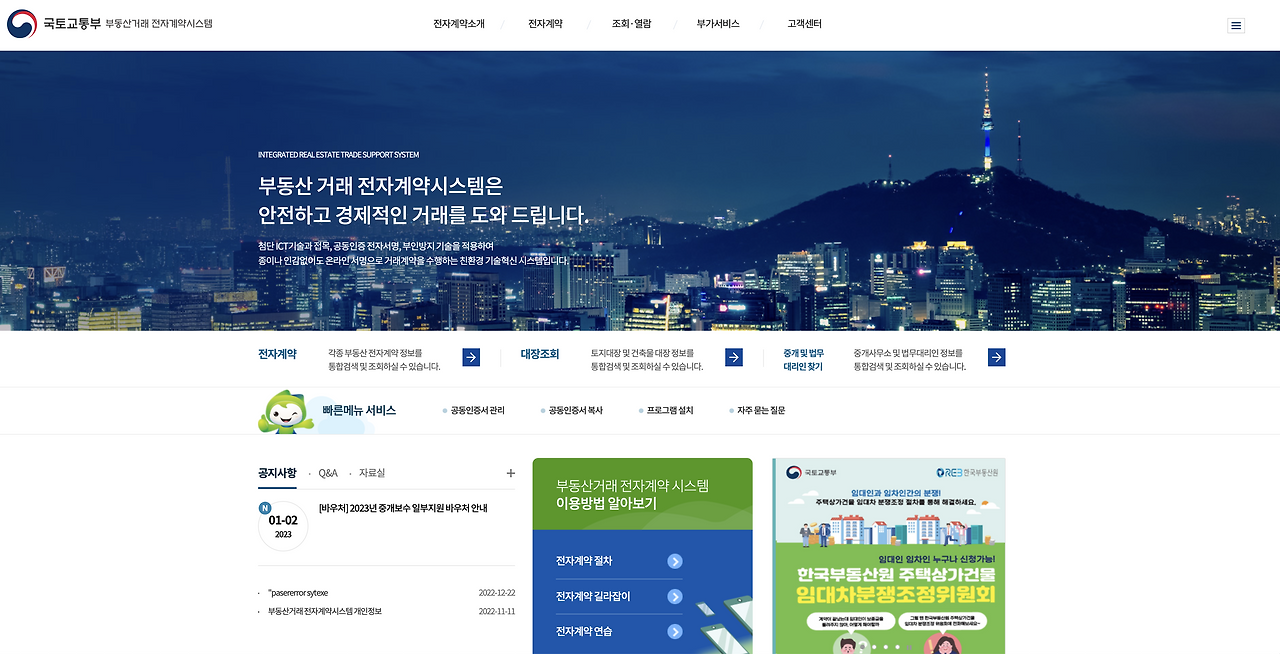Click the arrow icon next to 전자계약 section
The height and width of the screenshot is (654, 1280).
(x=470, y=357)
